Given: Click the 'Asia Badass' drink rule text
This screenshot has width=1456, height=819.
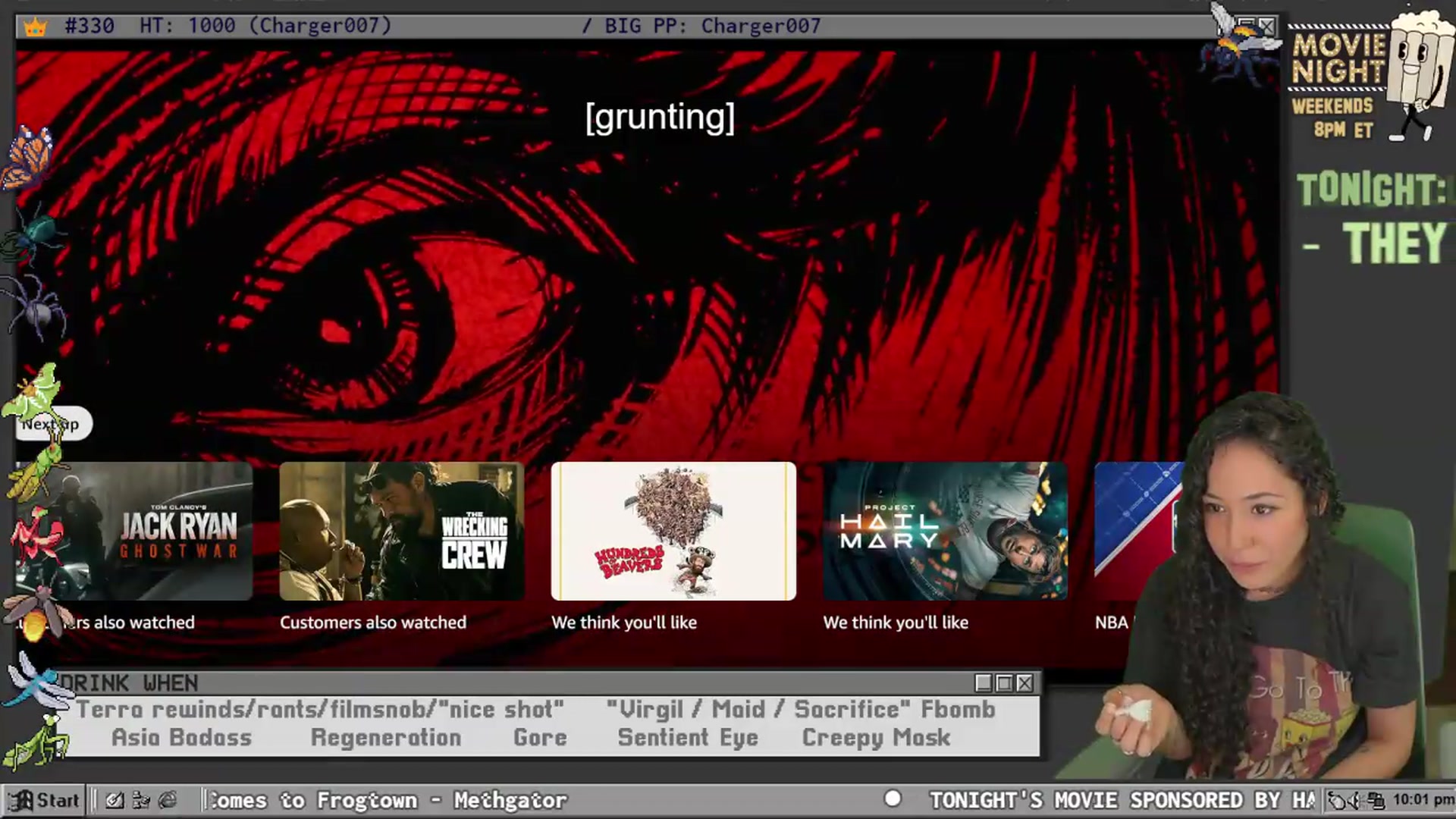Looking at the screenshot, I should pos(181,738).
